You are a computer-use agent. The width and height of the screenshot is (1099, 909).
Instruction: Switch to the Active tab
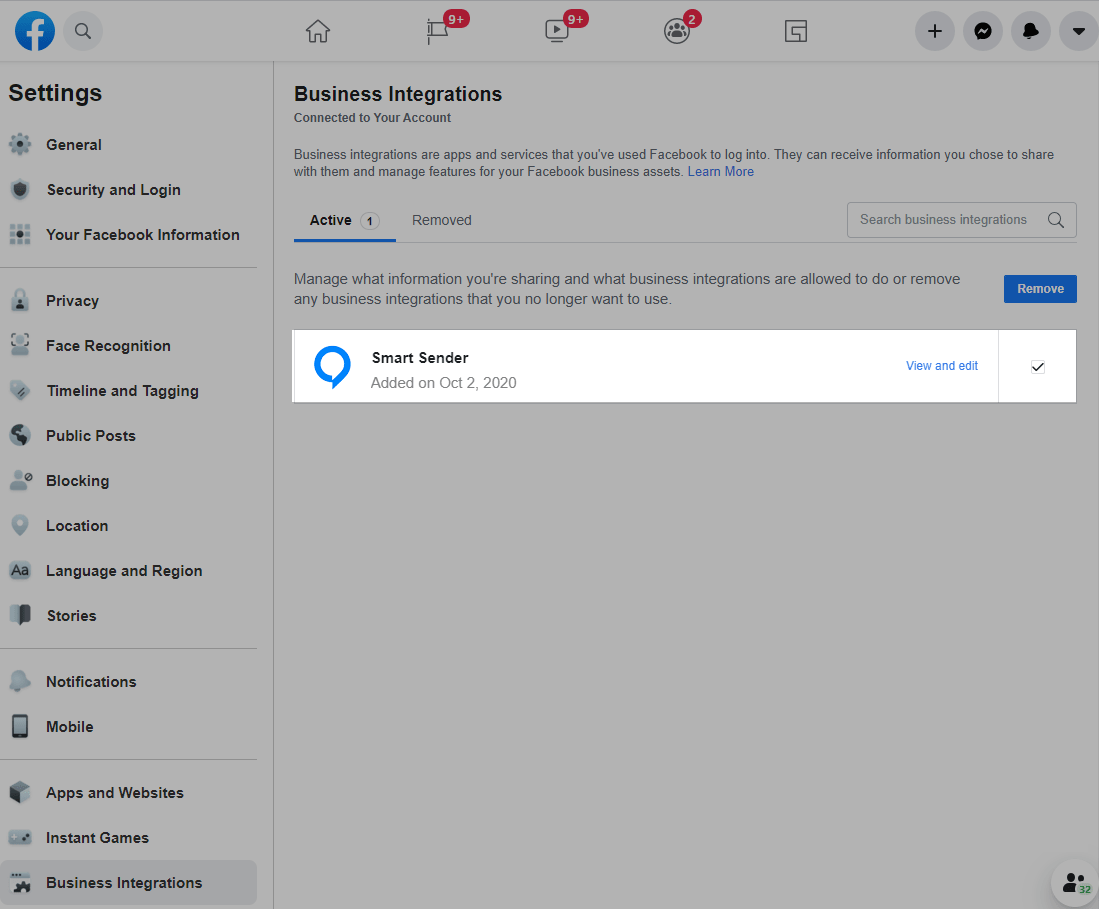pyautogui.click(x=345, y=221)
